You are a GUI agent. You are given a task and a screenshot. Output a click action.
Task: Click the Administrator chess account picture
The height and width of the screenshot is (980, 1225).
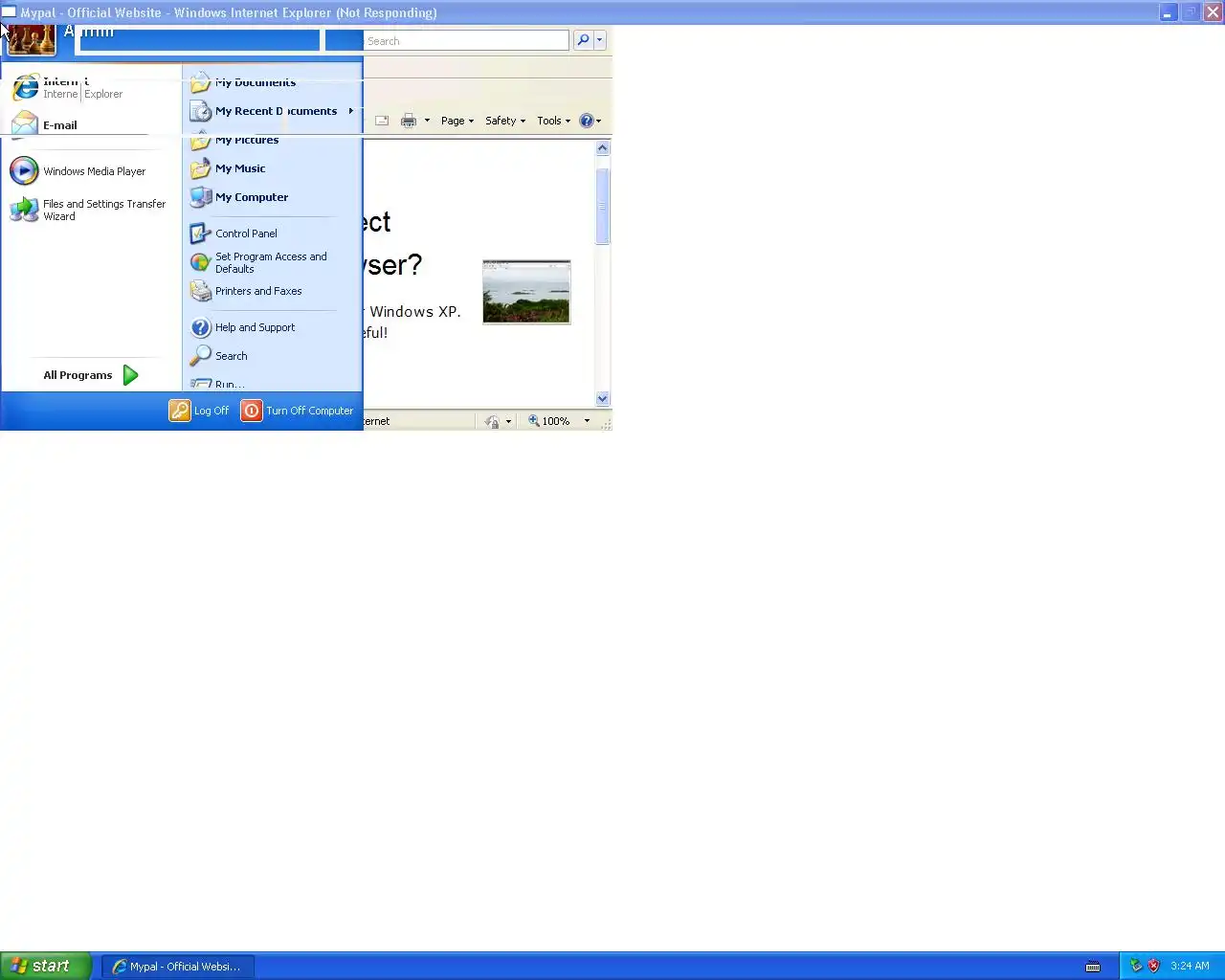point(32,38)
